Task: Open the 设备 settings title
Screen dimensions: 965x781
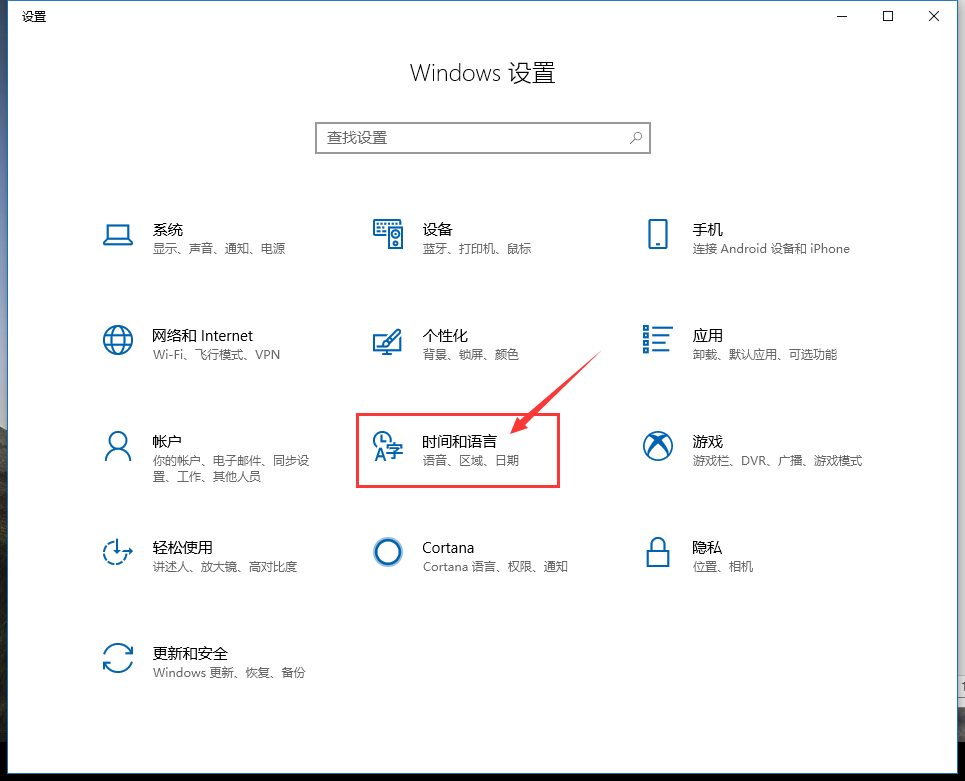Action: pos(438,230)
